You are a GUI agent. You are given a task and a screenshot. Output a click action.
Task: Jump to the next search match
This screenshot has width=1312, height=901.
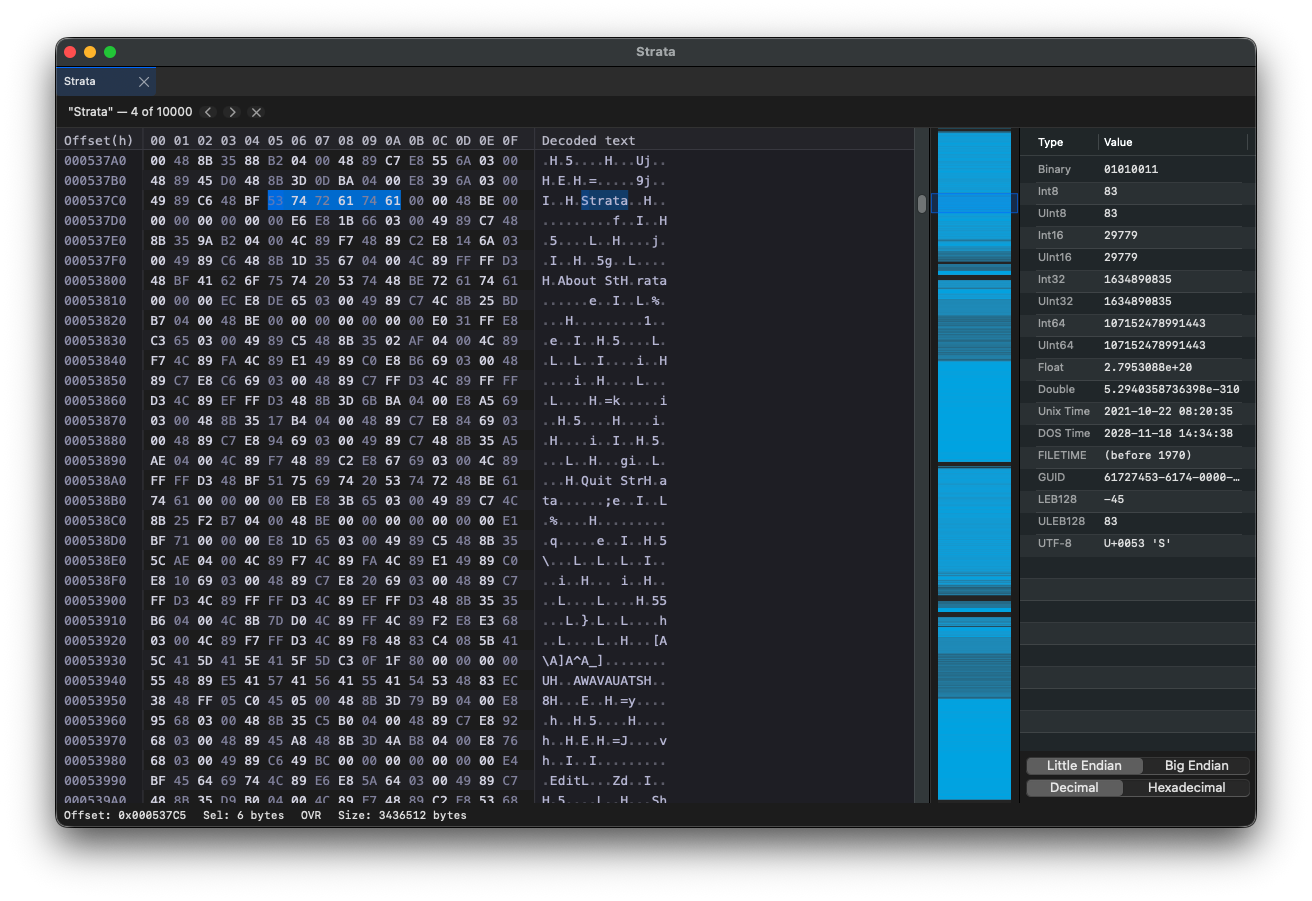tap(232, 112)
